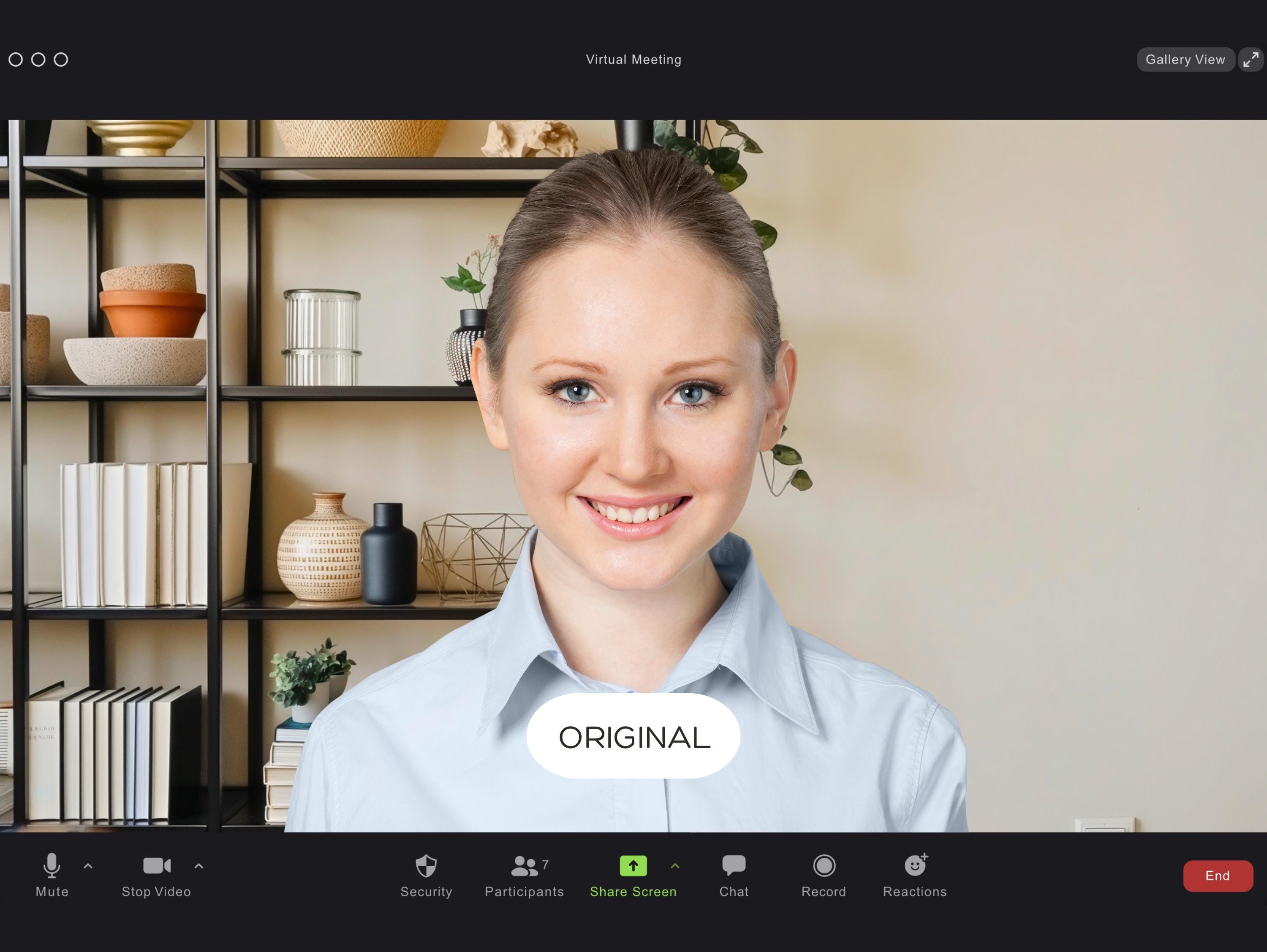Click the Reactions text label
This screenshot has height=952, width=1267.
tap(915, 891)
